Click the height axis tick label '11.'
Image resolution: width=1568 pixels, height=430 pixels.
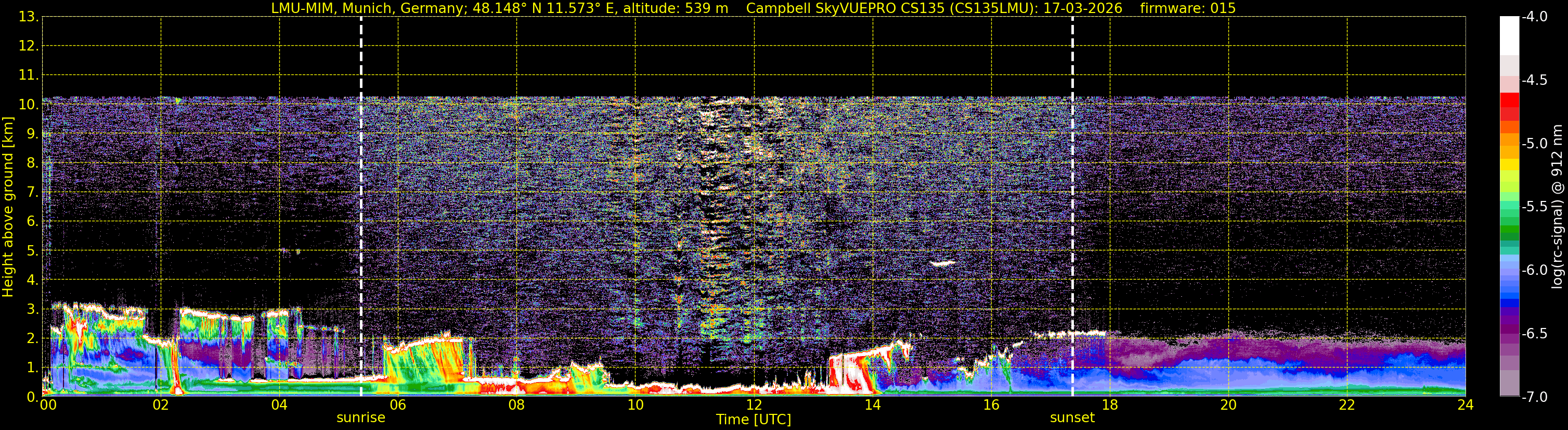pyautogui.click(x=29, y=75)
